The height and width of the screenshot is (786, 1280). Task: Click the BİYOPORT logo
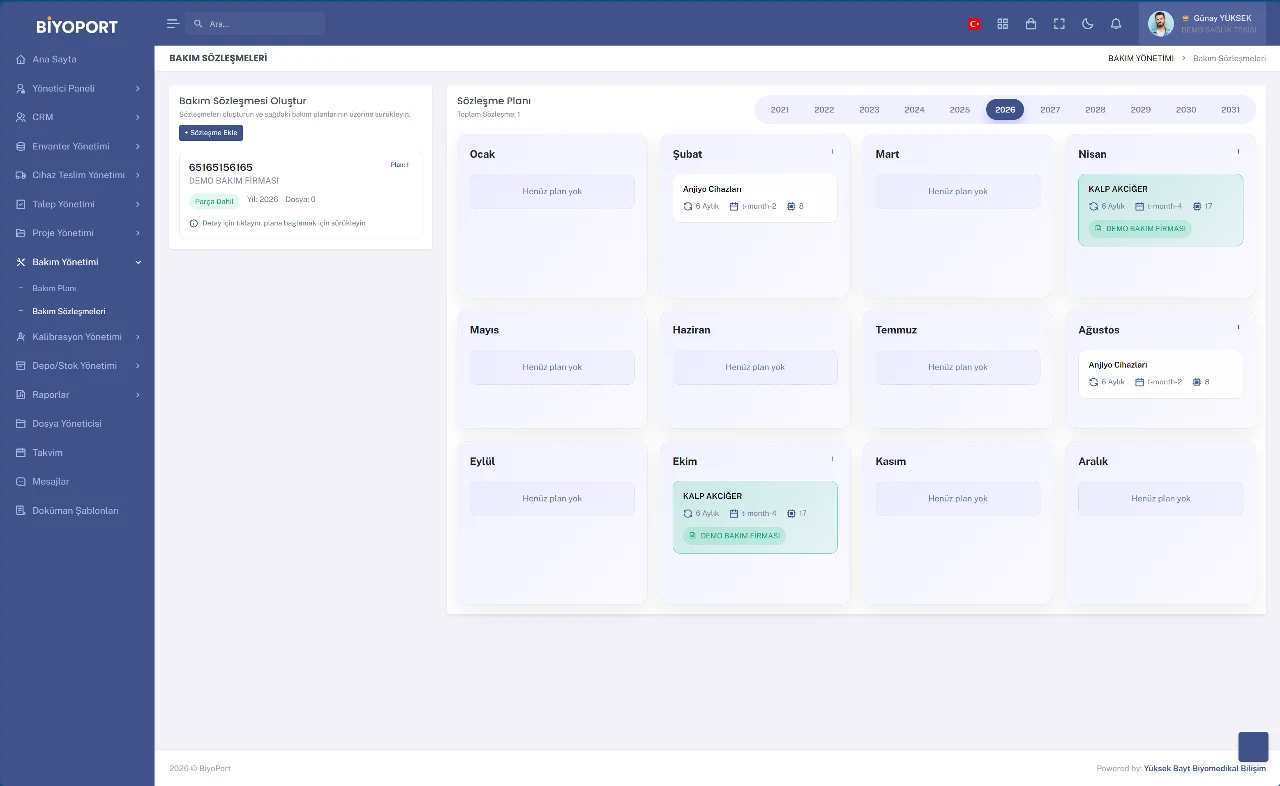click(77, 26)
